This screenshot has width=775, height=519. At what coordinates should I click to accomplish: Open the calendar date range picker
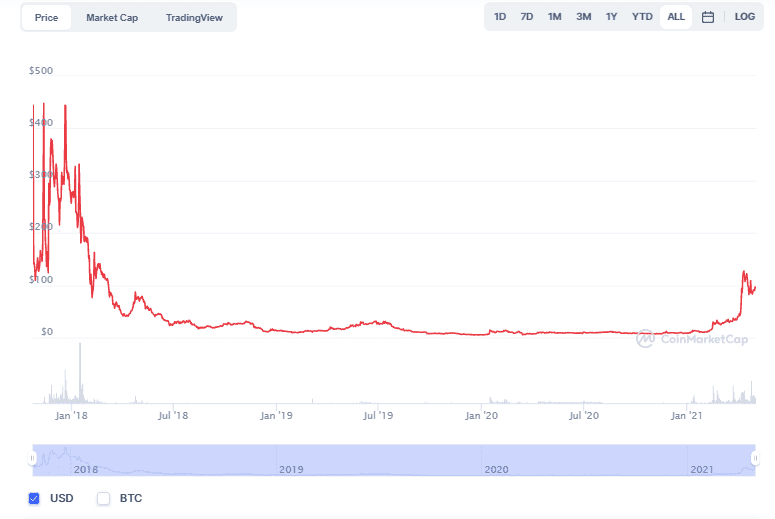tap(707, 17)
